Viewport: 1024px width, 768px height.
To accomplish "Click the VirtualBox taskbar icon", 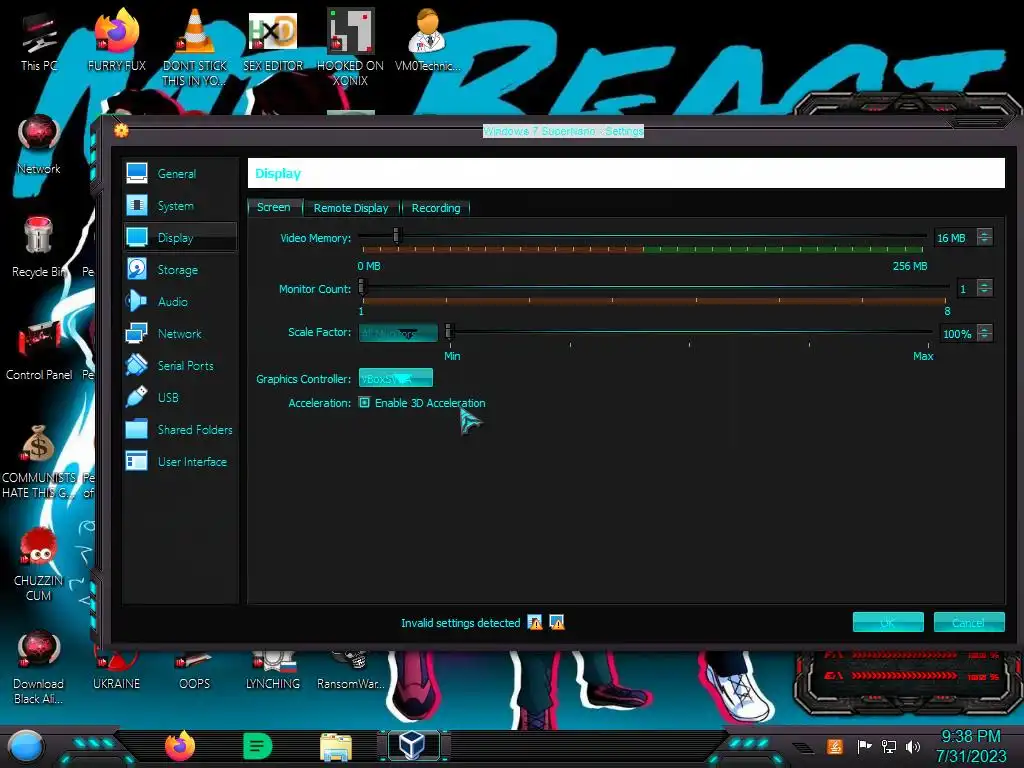I will click(413, 745).
